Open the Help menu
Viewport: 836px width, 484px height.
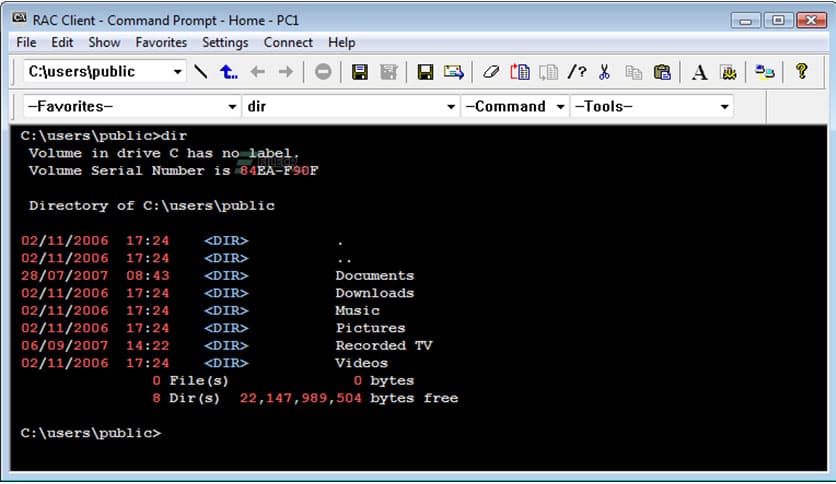(341, 42)
